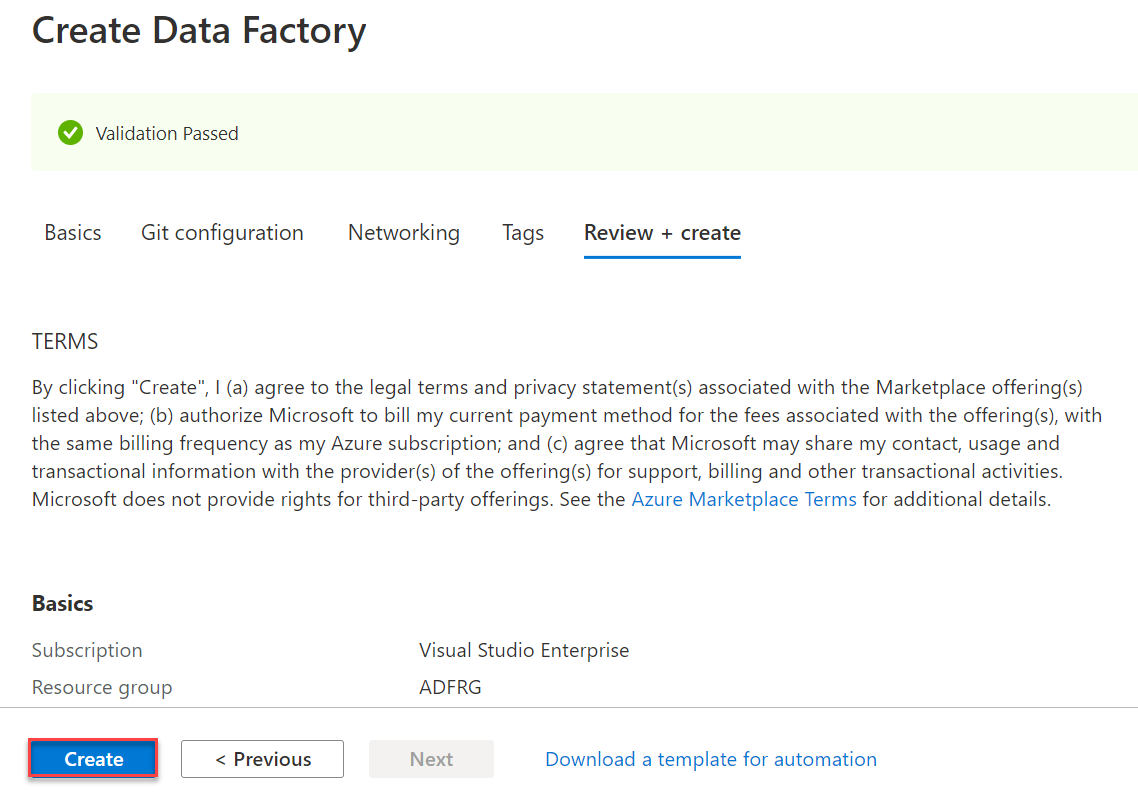Click the Validation Passed message text

coord(167,133)
